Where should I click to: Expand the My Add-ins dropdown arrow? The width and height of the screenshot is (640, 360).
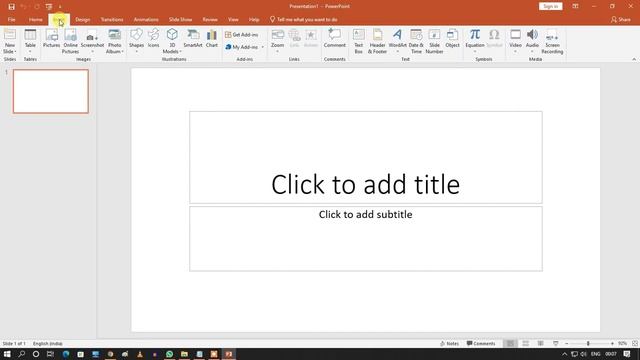pyautogui.click(x=262, y=47)
